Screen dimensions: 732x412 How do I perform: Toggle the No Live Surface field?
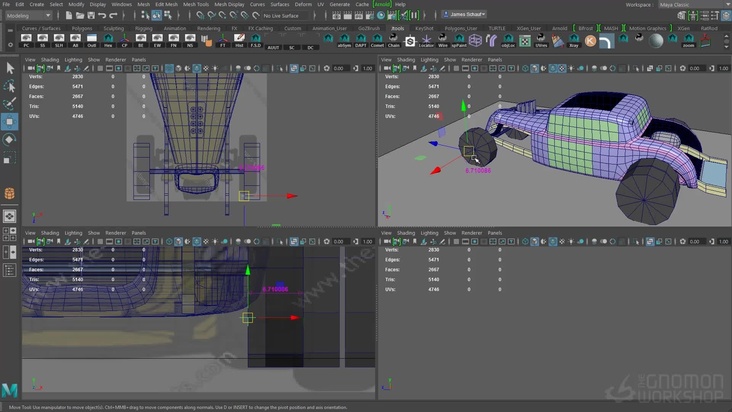coord(285,16)
